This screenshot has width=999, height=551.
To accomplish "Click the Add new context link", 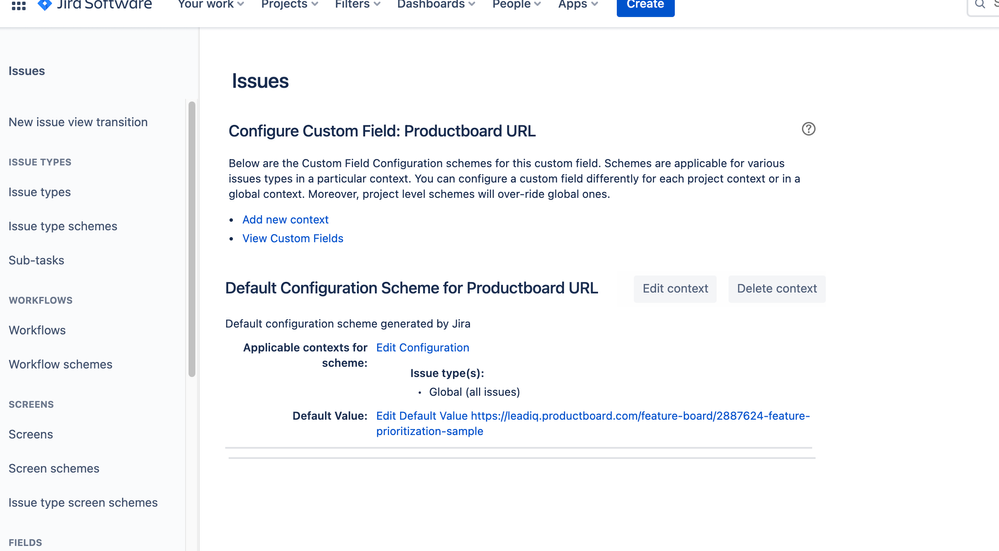I will pyautogui.click(x=285, y=220).
